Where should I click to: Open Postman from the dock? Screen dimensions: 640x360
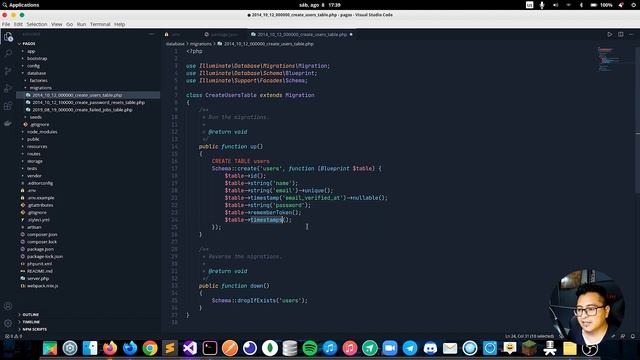coord(230,348)
